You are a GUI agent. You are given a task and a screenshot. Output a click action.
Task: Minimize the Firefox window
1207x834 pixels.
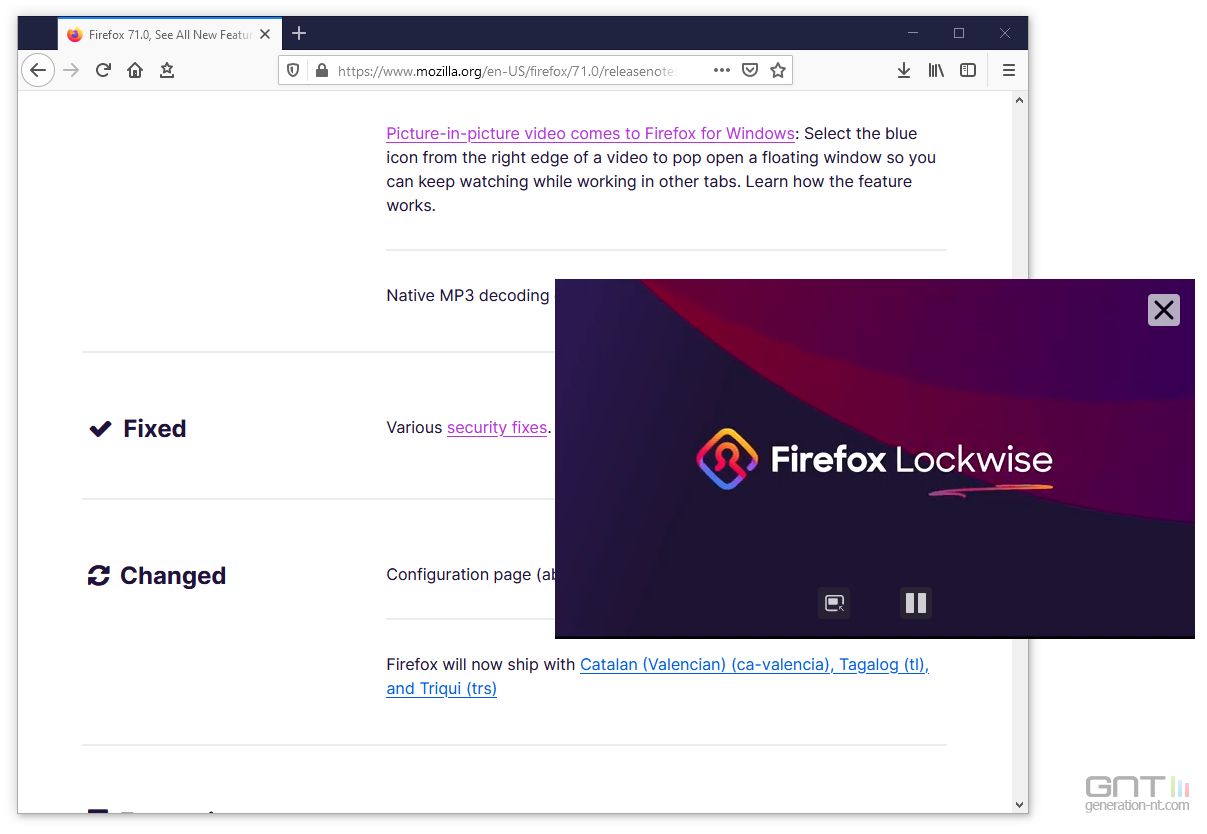coord(913,33)
